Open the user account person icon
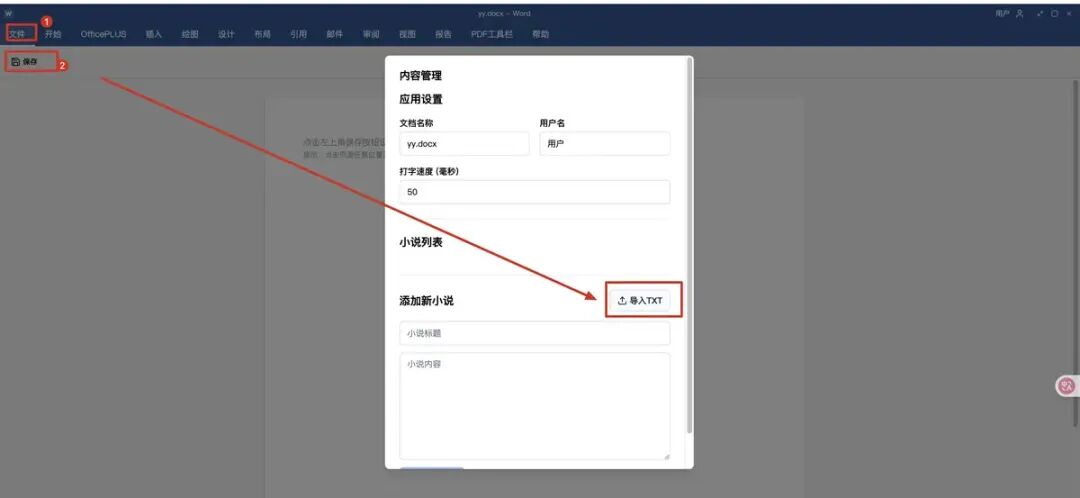 coord(1020,13)
